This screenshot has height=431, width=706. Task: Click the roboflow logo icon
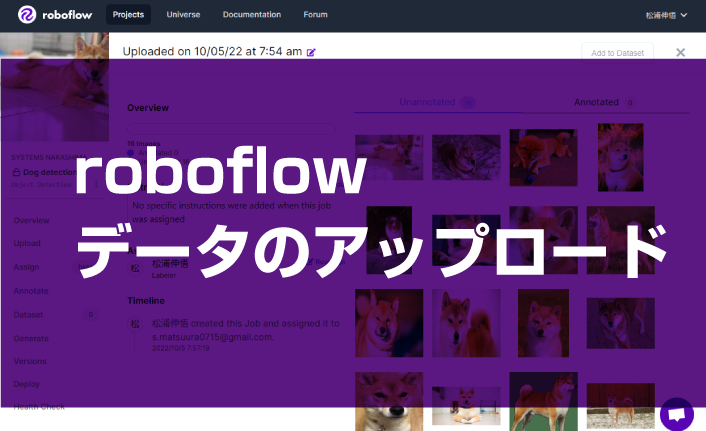27,15
